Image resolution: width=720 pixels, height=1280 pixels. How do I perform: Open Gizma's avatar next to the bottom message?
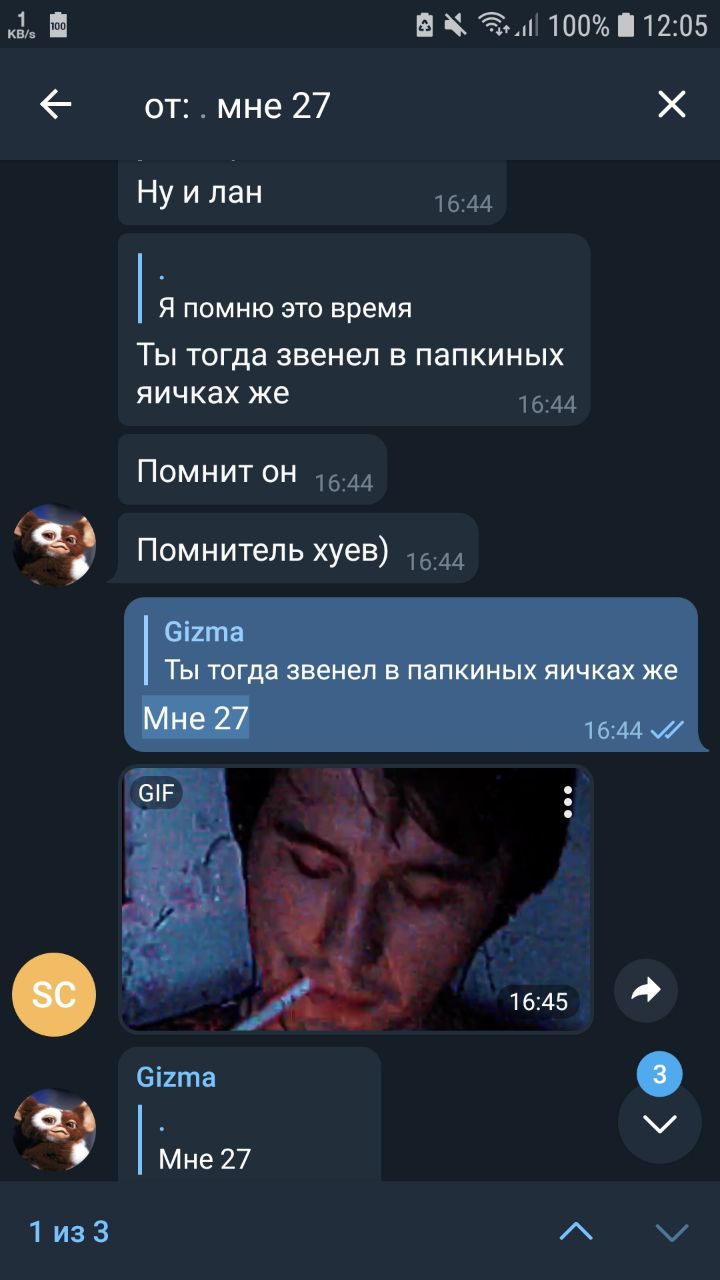tap(54, 1129)
